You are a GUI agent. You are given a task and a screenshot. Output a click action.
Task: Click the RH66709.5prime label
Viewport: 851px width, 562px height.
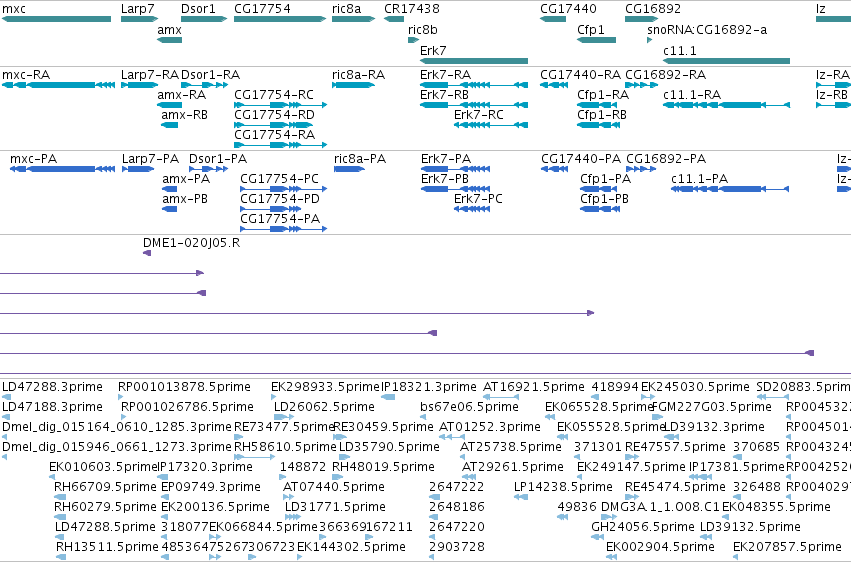[105, 487]
